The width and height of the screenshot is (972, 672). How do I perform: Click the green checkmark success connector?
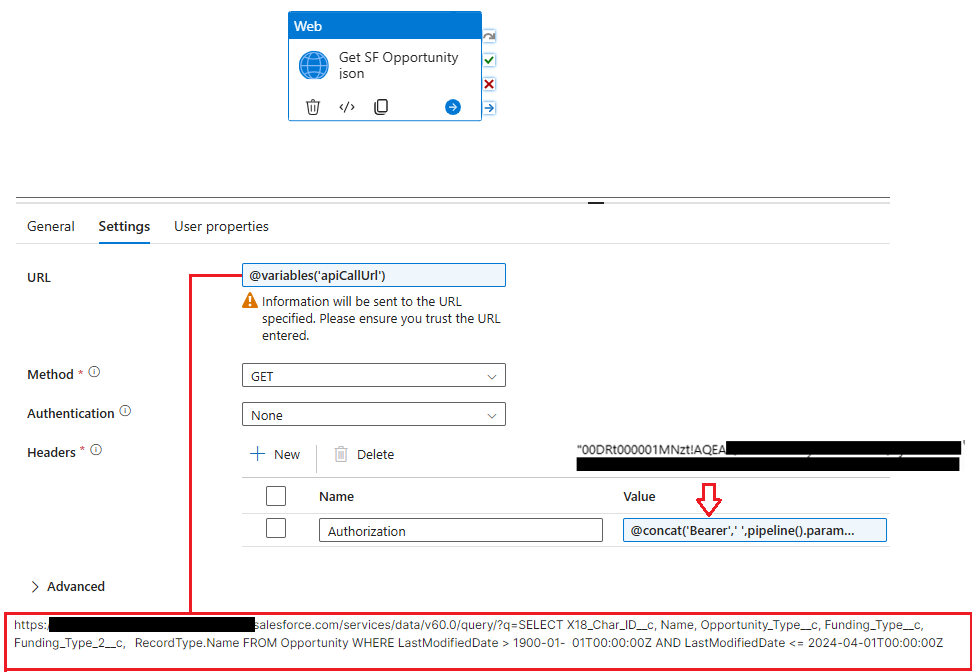pyautogui.click(x=489, y=60)
